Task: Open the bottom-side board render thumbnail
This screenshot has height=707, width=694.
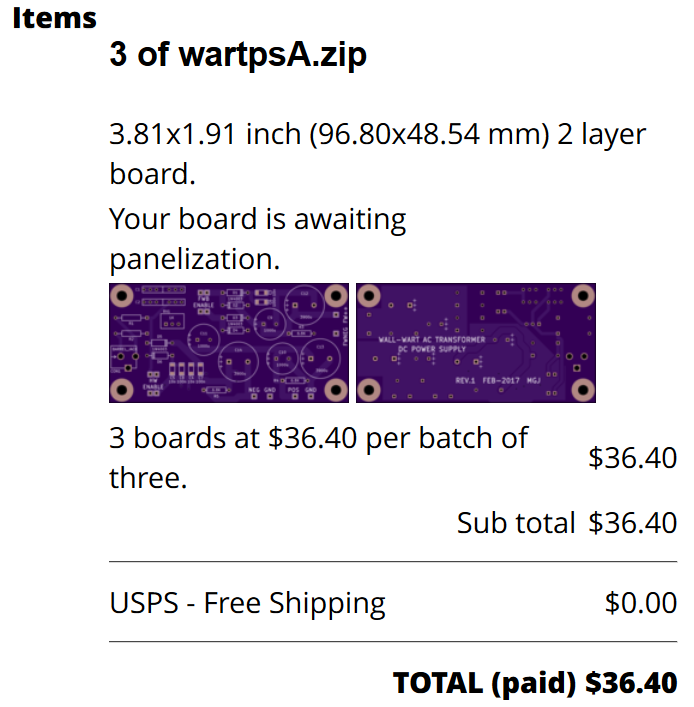Action: (x=476, y=343)
